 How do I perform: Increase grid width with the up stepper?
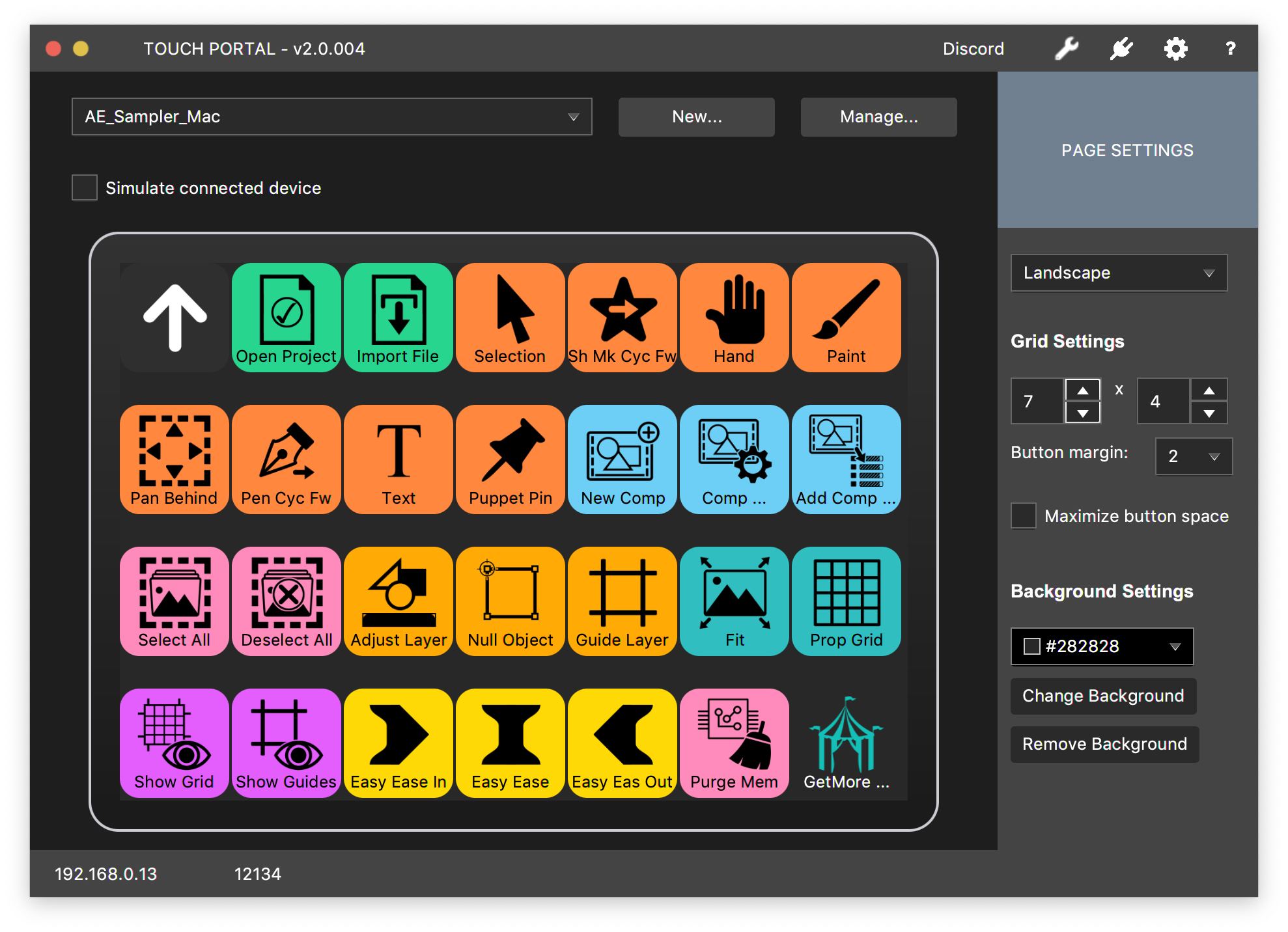click(1082, 391)
